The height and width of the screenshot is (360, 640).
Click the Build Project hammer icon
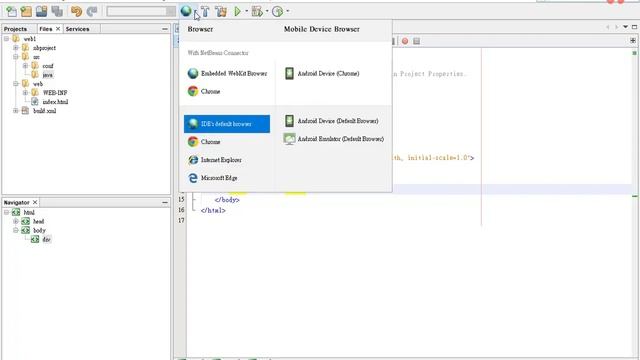(205, 11)
